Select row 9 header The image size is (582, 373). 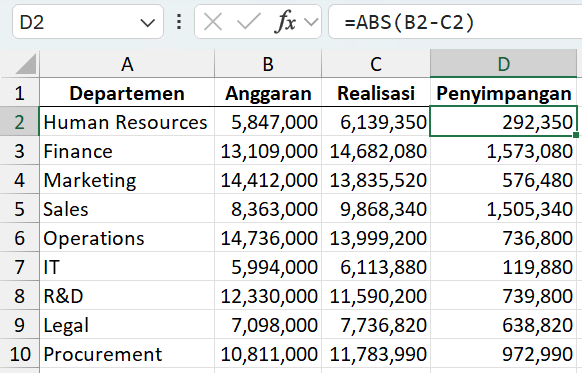[x=20, y=324]
